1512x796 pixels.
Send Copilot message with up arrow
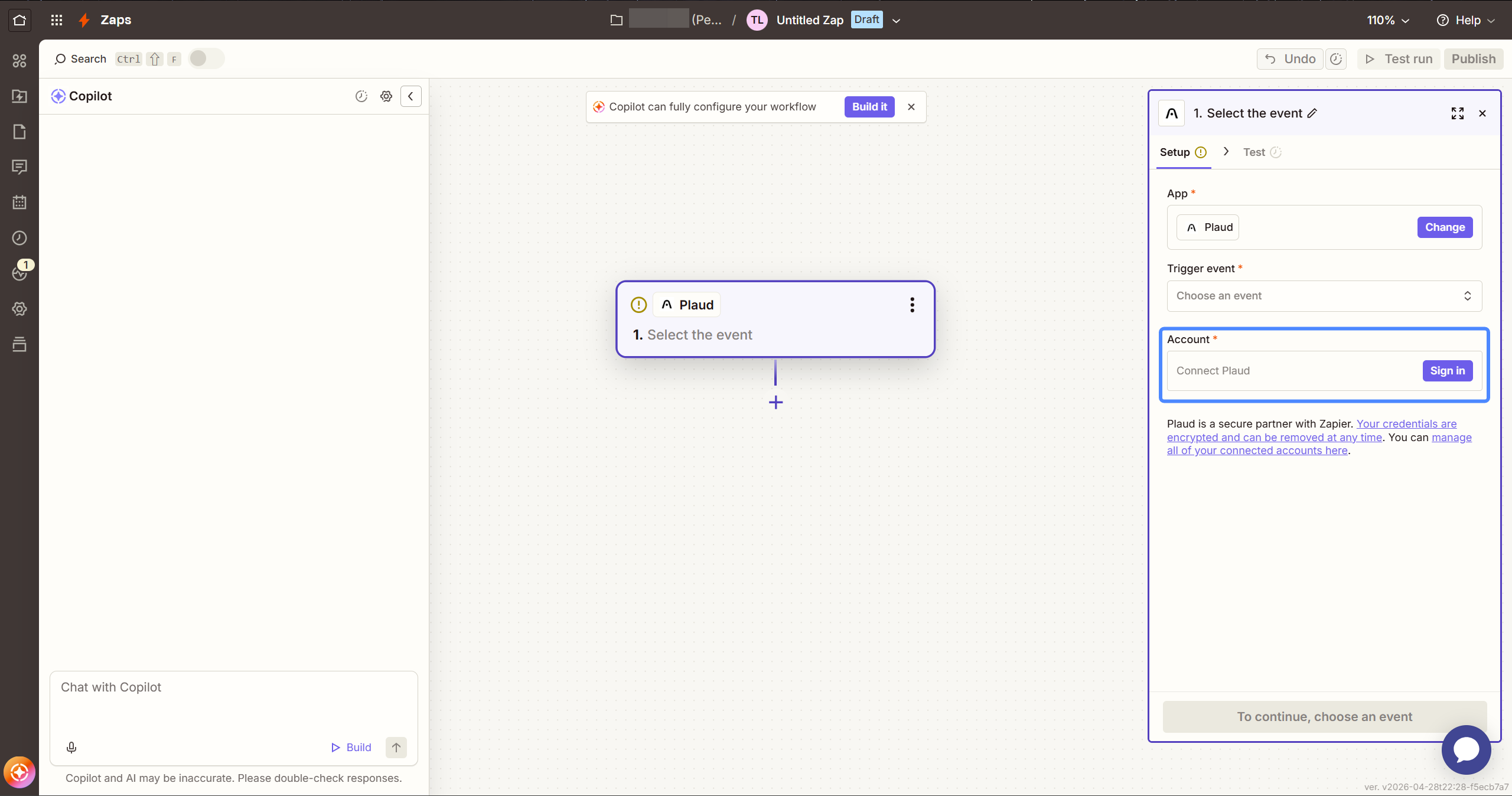click(396, 748)
